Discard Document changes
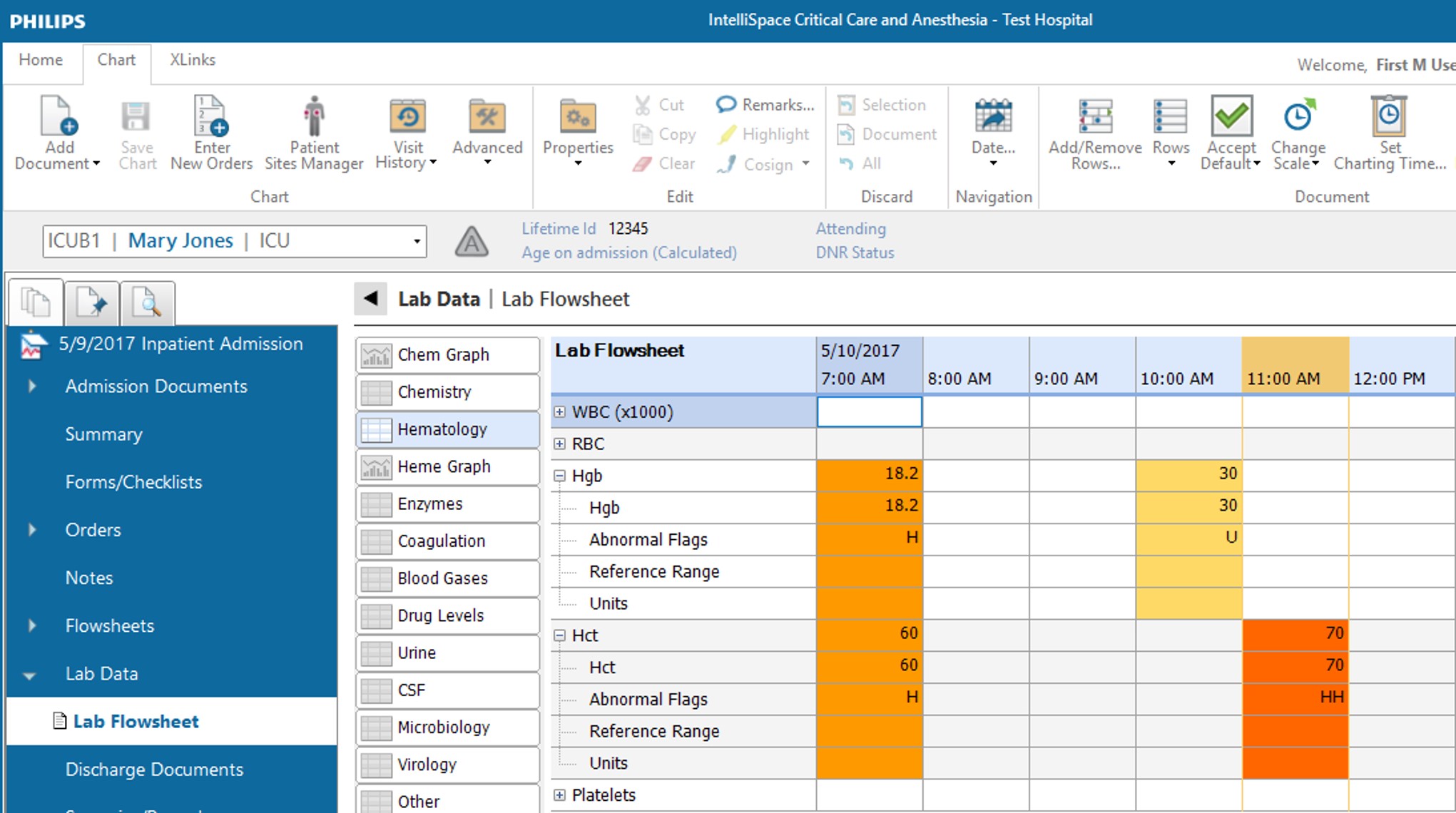 pyautogui.click(x=887, y=134)
